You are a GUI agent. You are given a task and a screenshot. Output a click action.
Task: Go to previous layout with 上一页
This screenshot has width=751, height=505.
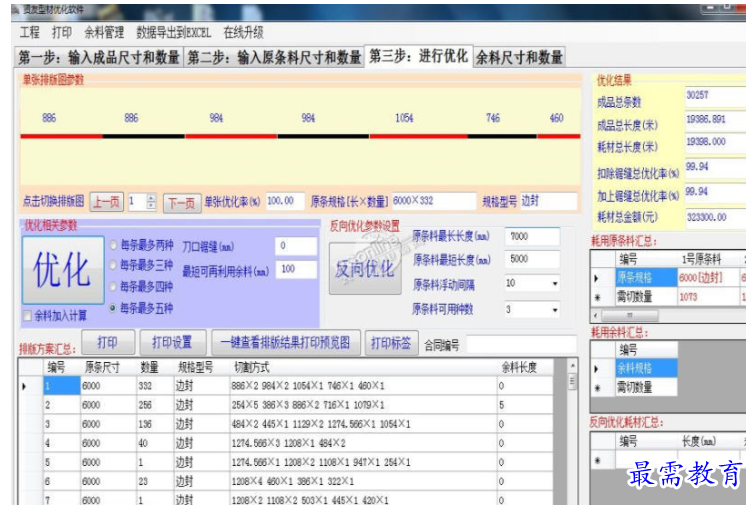coord(106,202)
